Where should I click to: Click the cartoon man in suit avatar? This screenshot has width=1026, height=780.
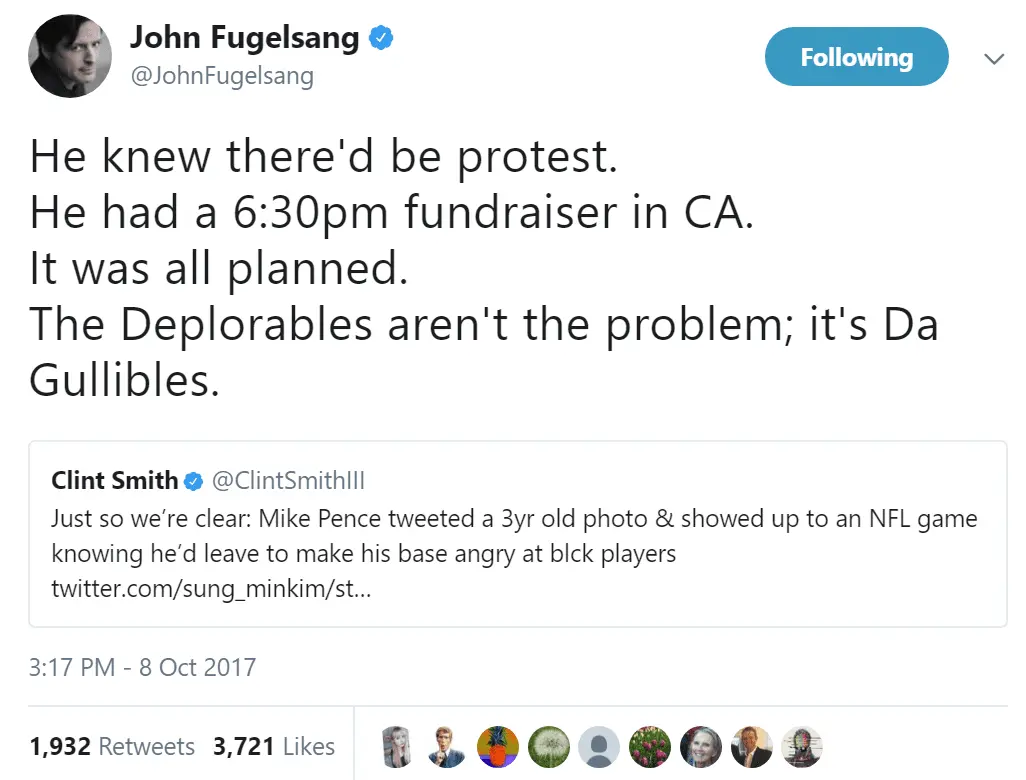(445, 746)
